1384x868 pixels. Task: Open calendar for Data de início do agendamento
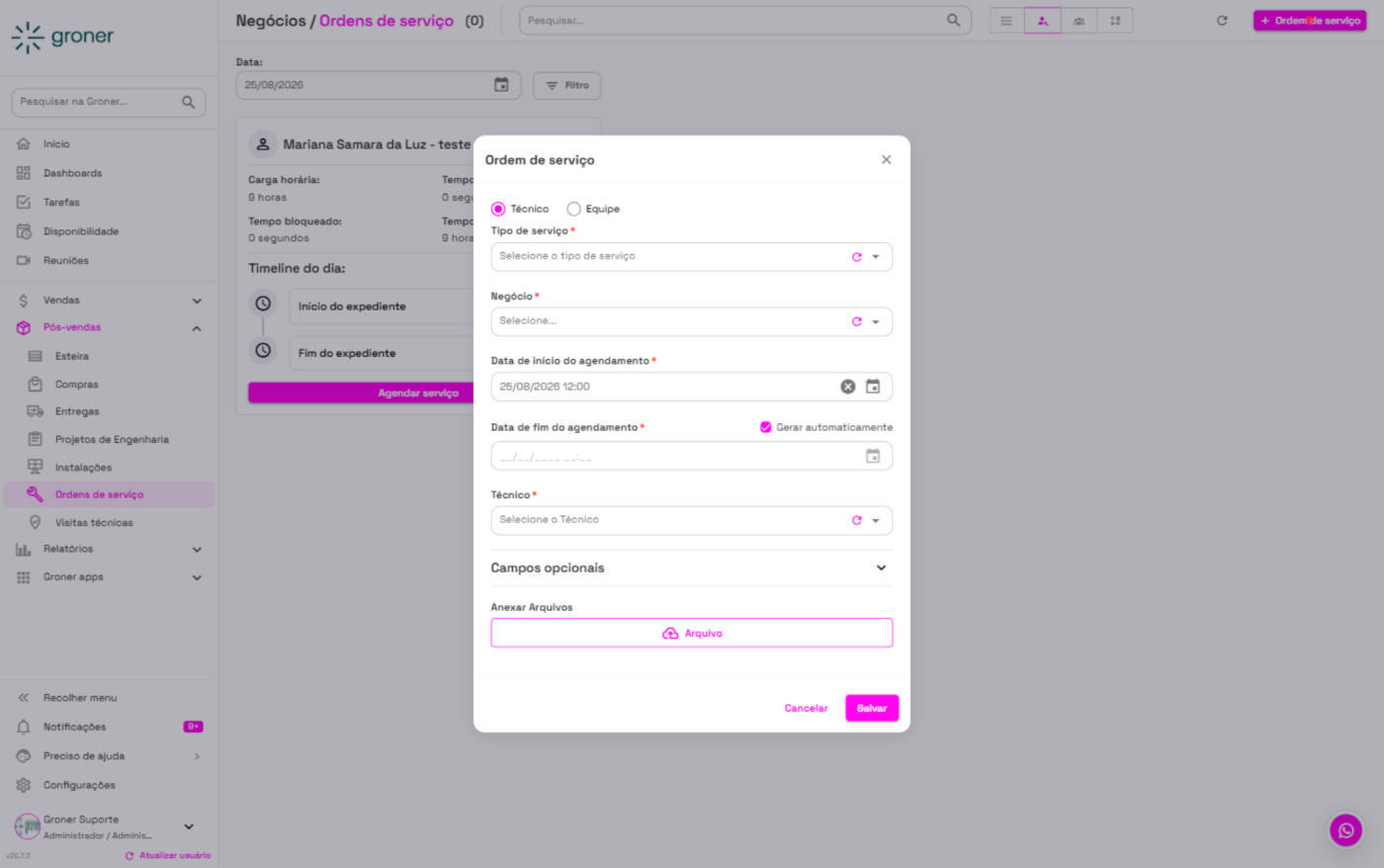tap(873, 387)
